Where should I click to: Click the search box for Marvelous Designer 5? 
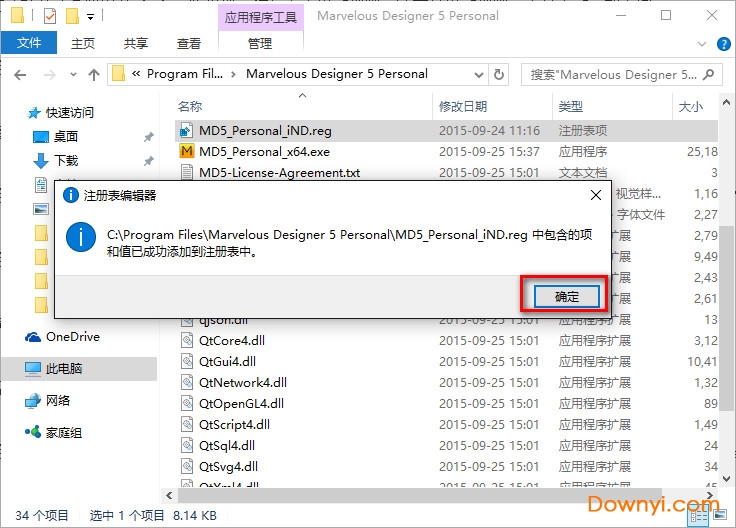click(612, 74)
